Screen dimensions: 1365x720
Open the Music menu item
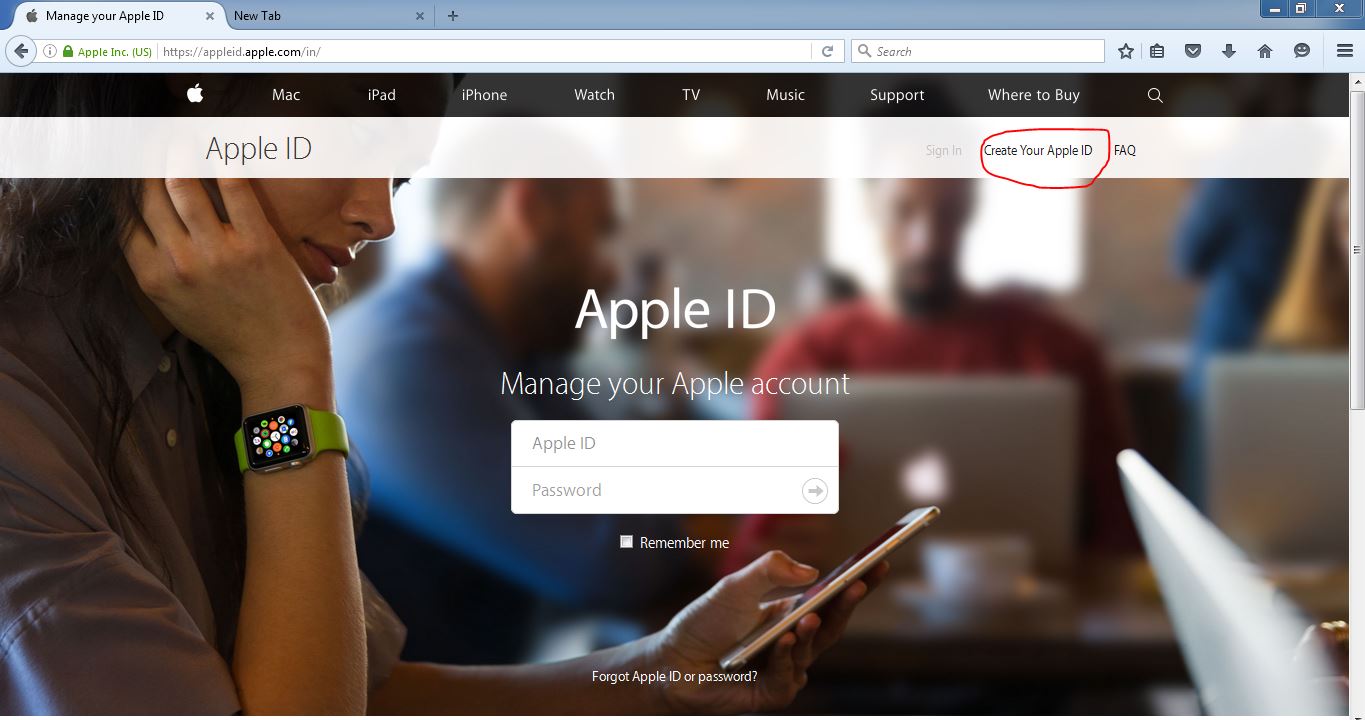pyautogui.click(x=785, y=95)
